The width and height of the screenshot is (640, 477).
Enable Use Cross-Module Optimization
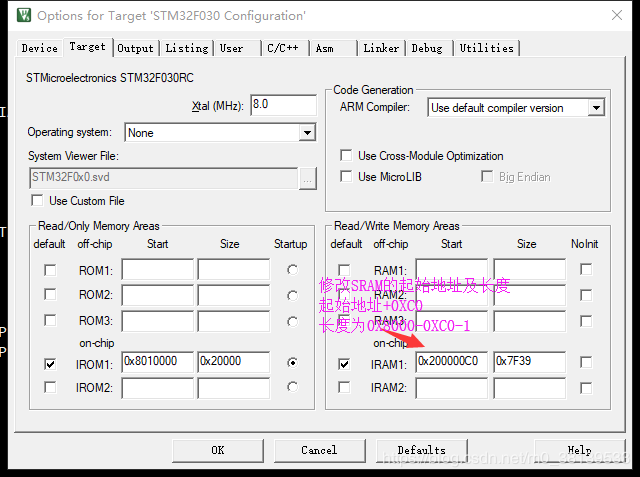(346, 155)
